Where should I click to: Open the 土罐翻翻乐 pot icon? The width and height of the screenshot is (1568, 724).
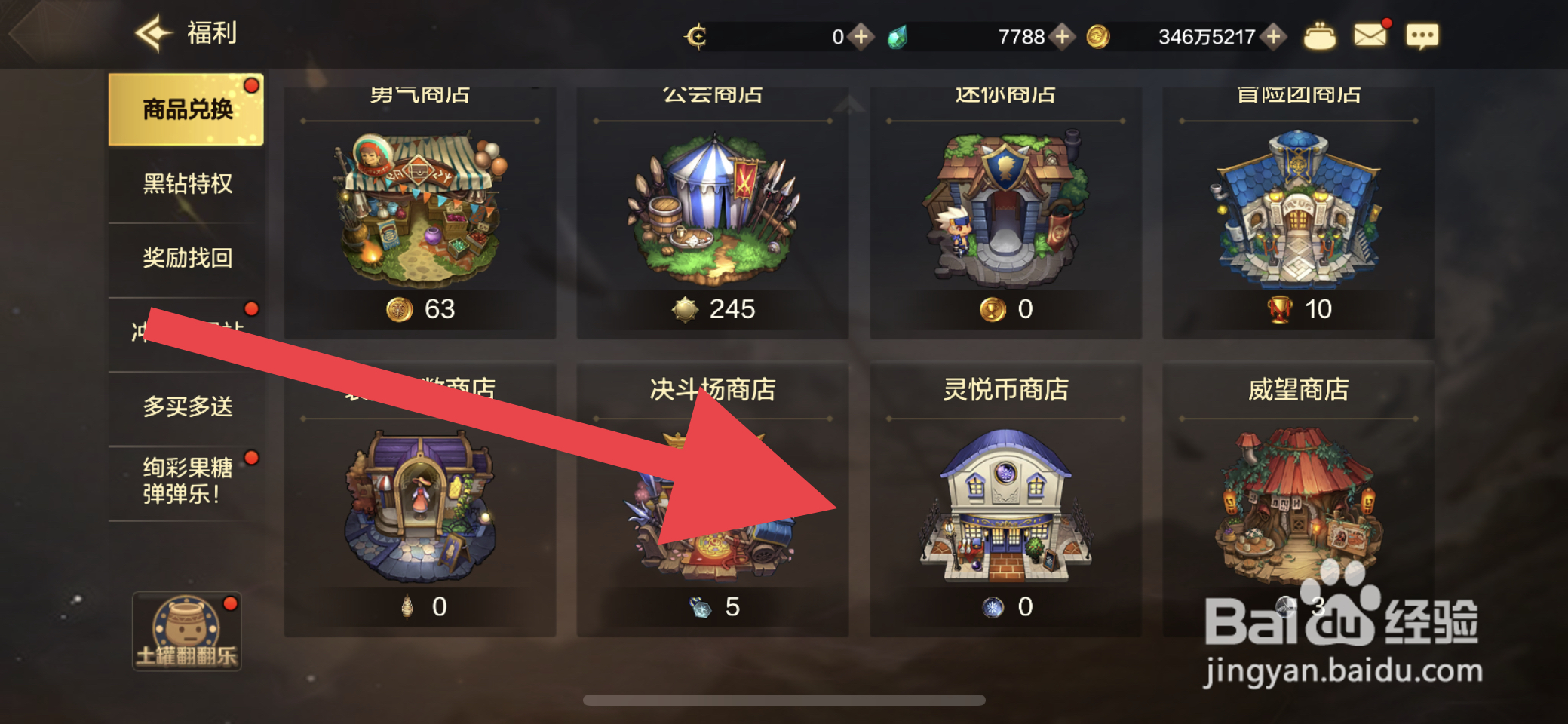(x=186, y=632)
